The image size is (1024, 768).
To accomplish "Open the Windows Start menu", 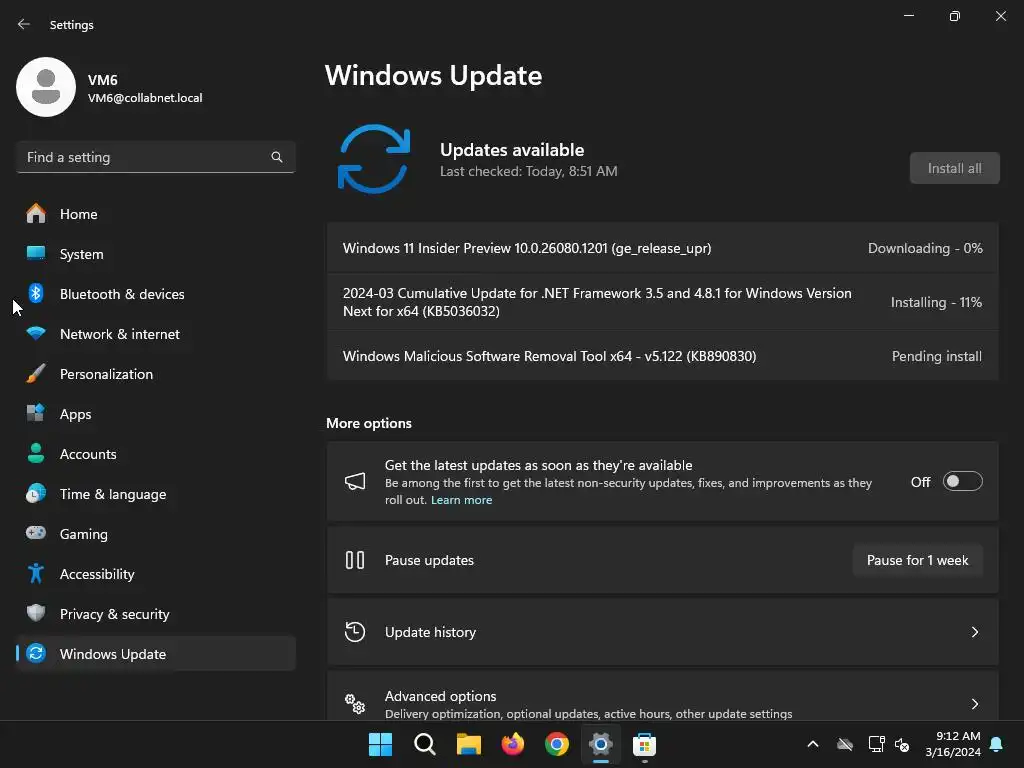I will tap(380, 744).
